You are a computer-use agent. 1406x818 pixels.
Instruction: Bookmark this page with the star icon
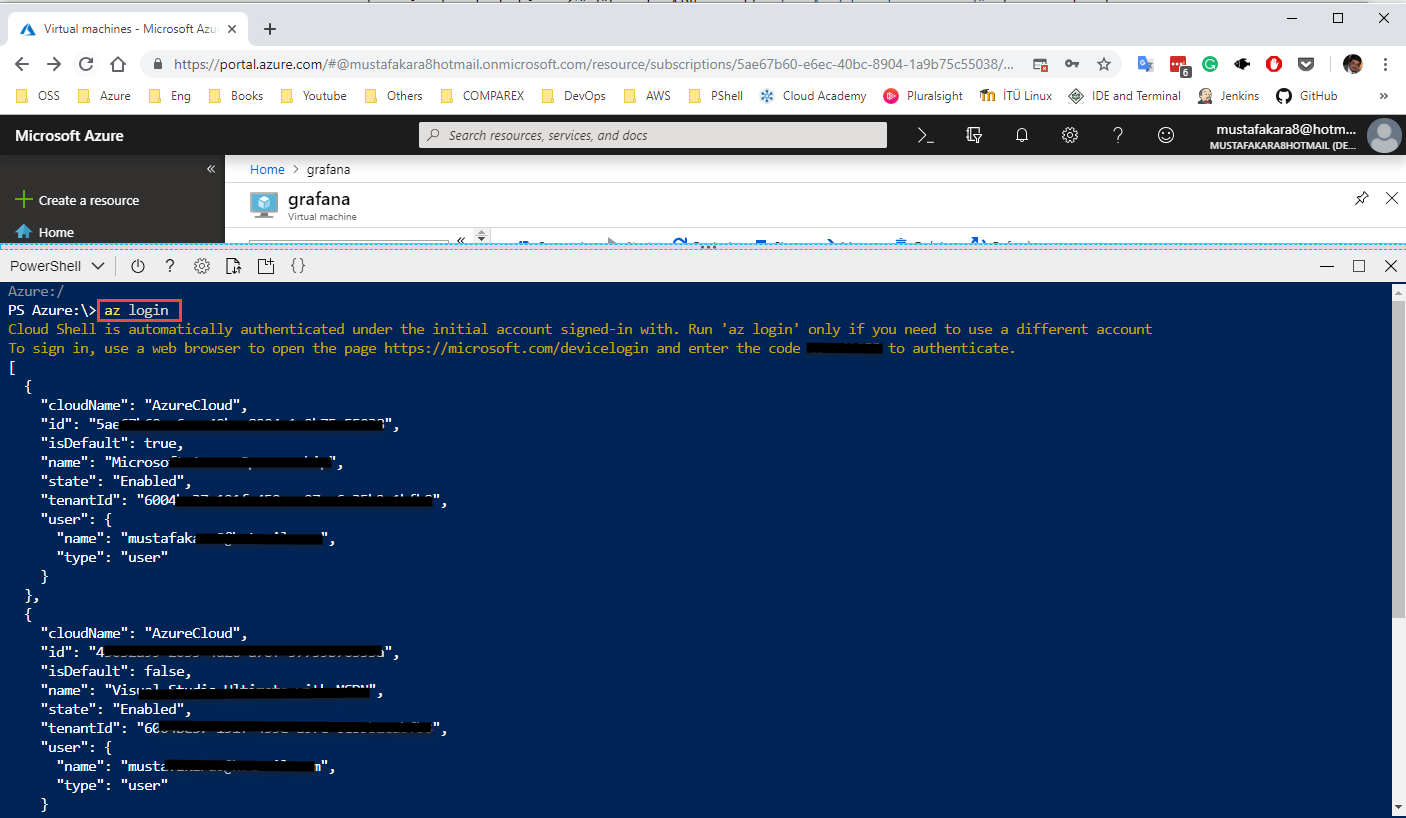[1104, 64]
